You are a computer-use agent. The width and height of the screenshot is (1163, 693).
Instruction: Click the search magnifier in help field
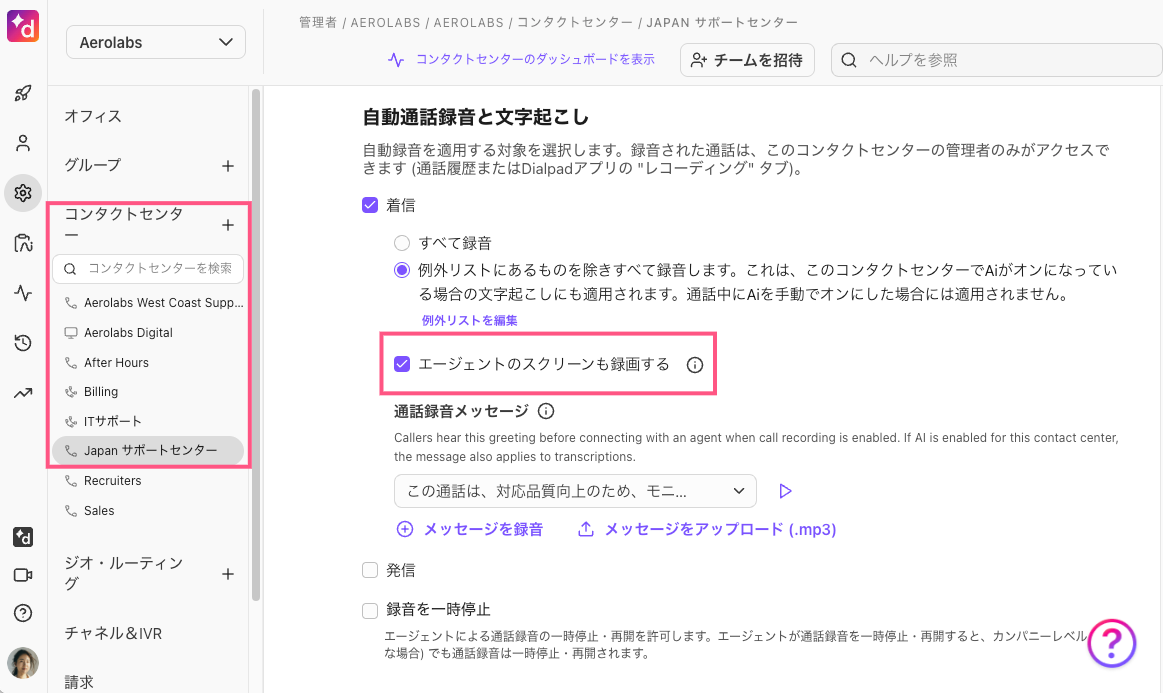849,60
